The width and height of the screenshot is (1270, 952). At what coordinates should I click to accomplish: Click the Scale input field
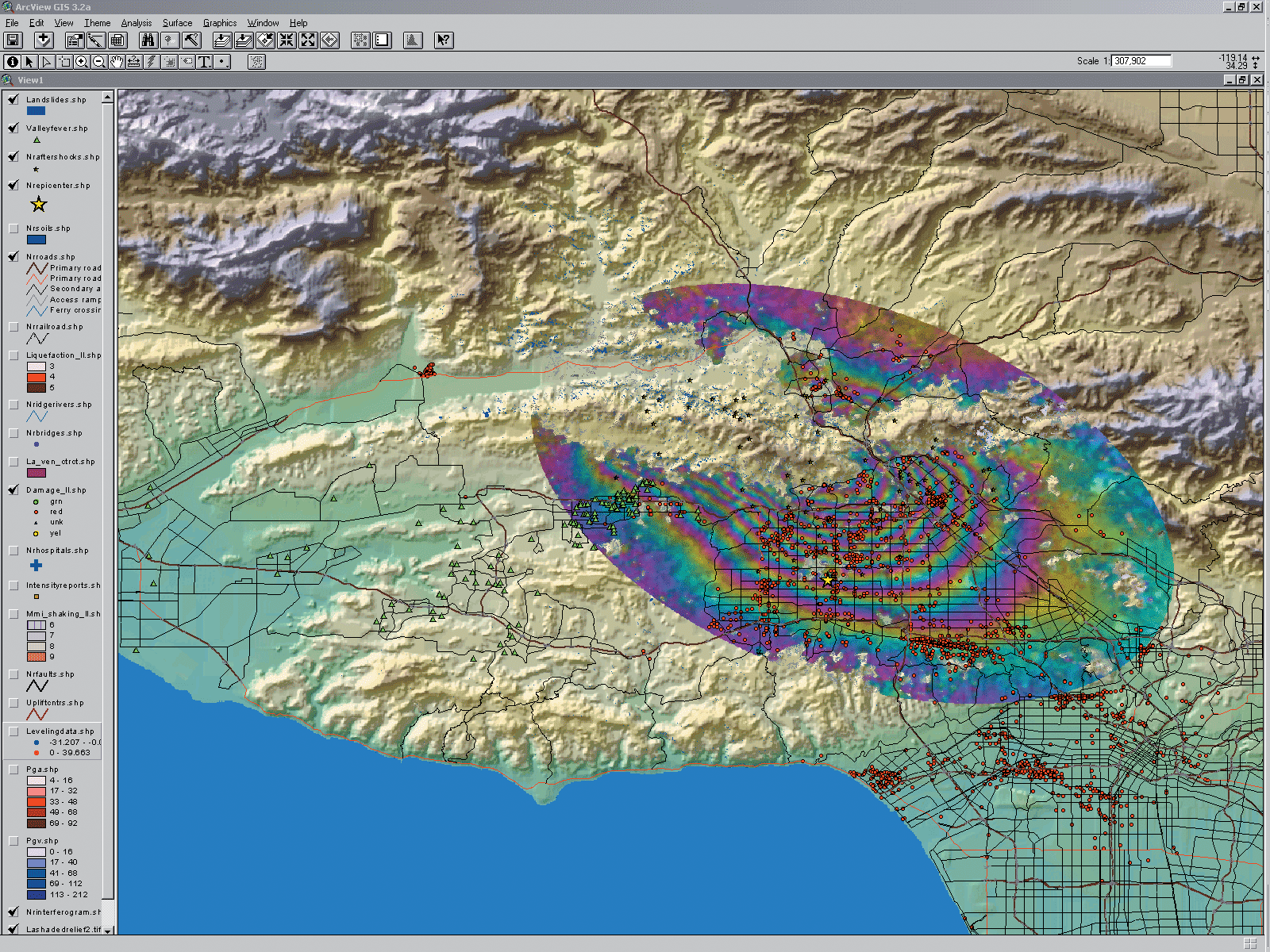click(1141, 61)
